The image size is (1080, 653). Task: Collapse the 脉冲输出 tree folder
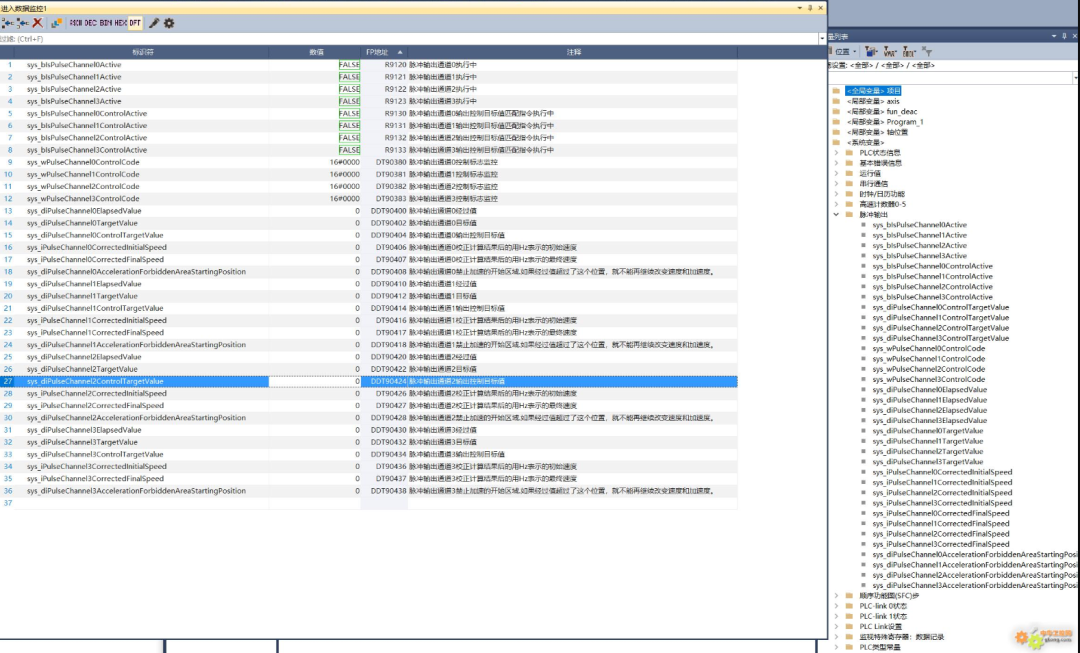pyautogui.click(x=836, y=214)
